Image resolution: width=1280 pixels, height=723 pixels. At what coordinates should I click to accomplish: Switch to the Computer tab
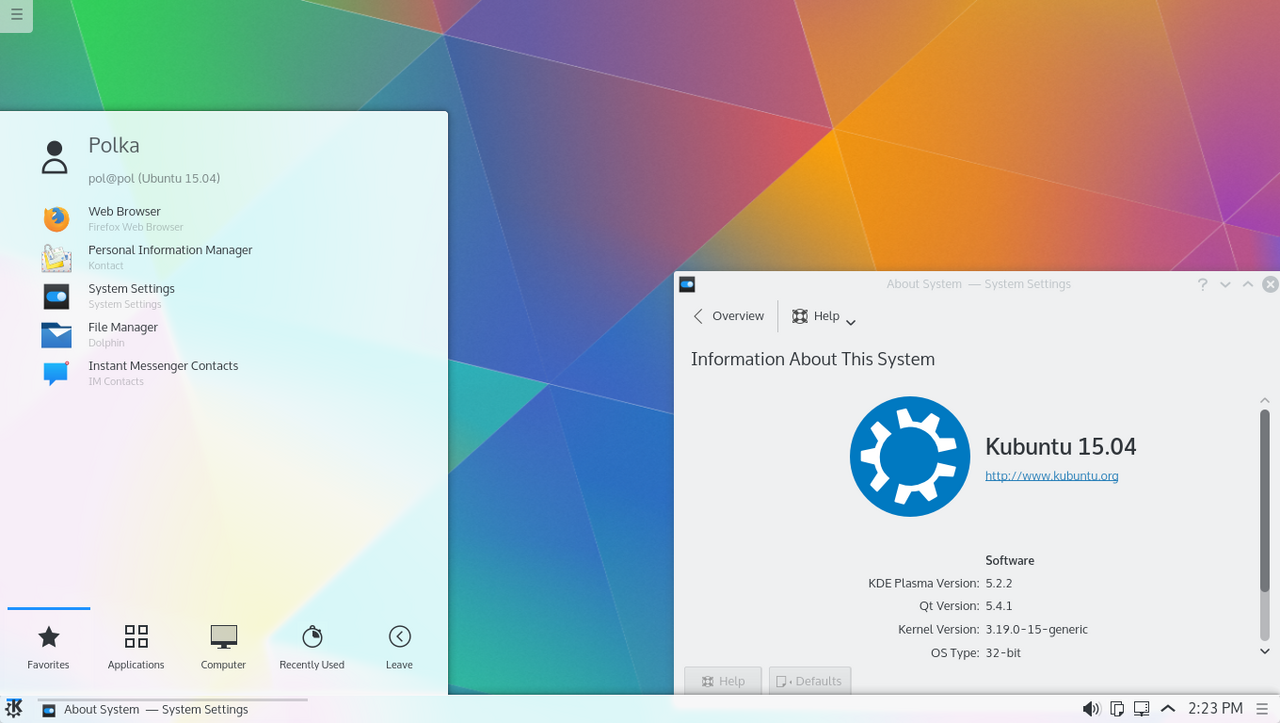coord(223,647)
